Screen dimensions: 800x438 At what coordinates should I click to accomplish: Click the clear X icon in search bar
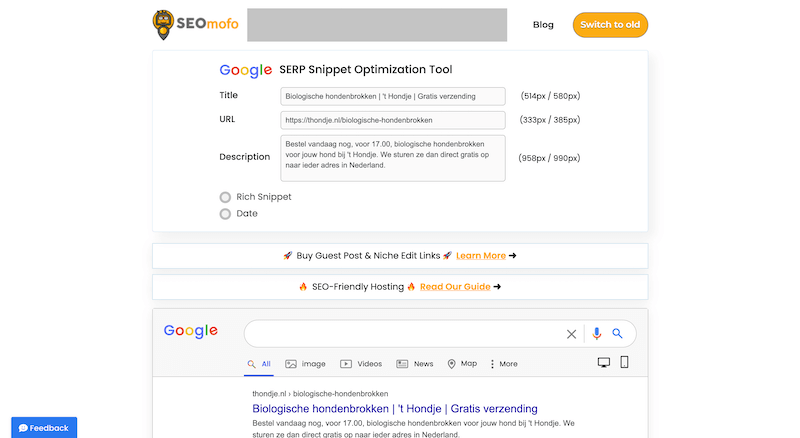[572, 334]
